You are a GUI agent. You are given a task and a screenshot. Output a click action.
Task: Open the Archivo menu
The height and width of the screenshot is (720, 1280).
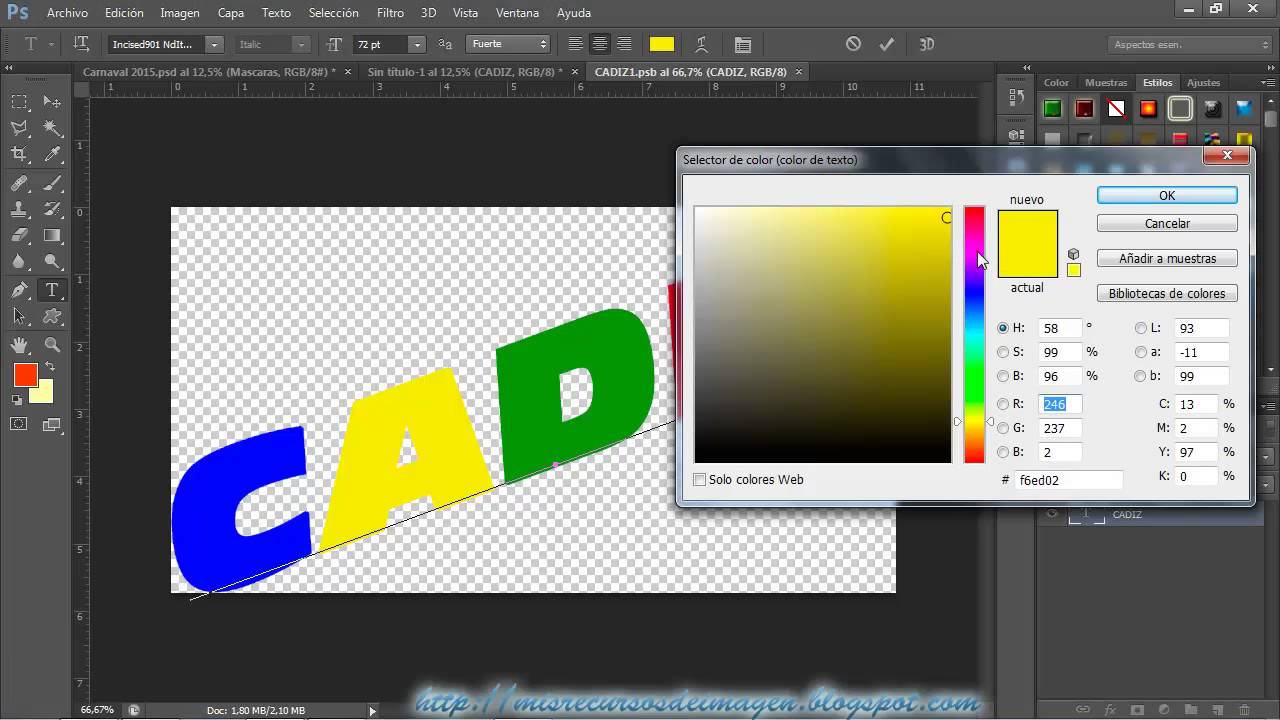click(67, 13)
